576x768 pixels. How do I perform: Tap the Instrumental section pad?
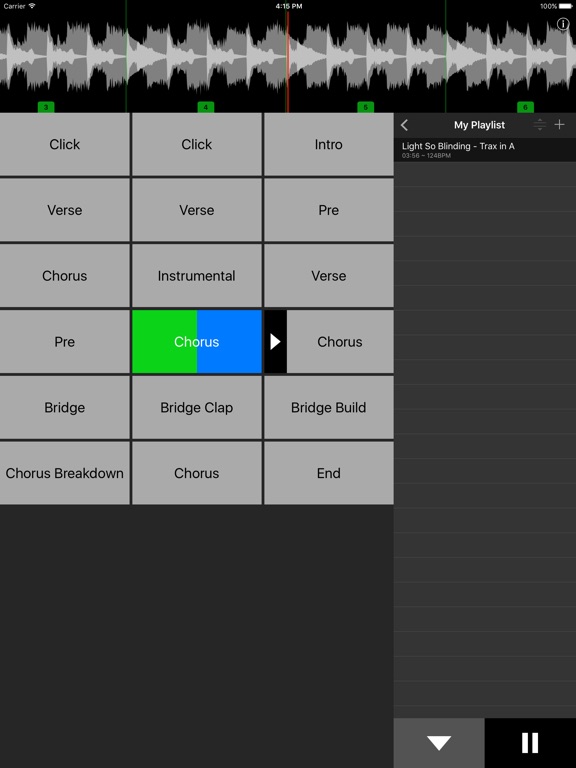pyautogui.click(x=196, y=276)
